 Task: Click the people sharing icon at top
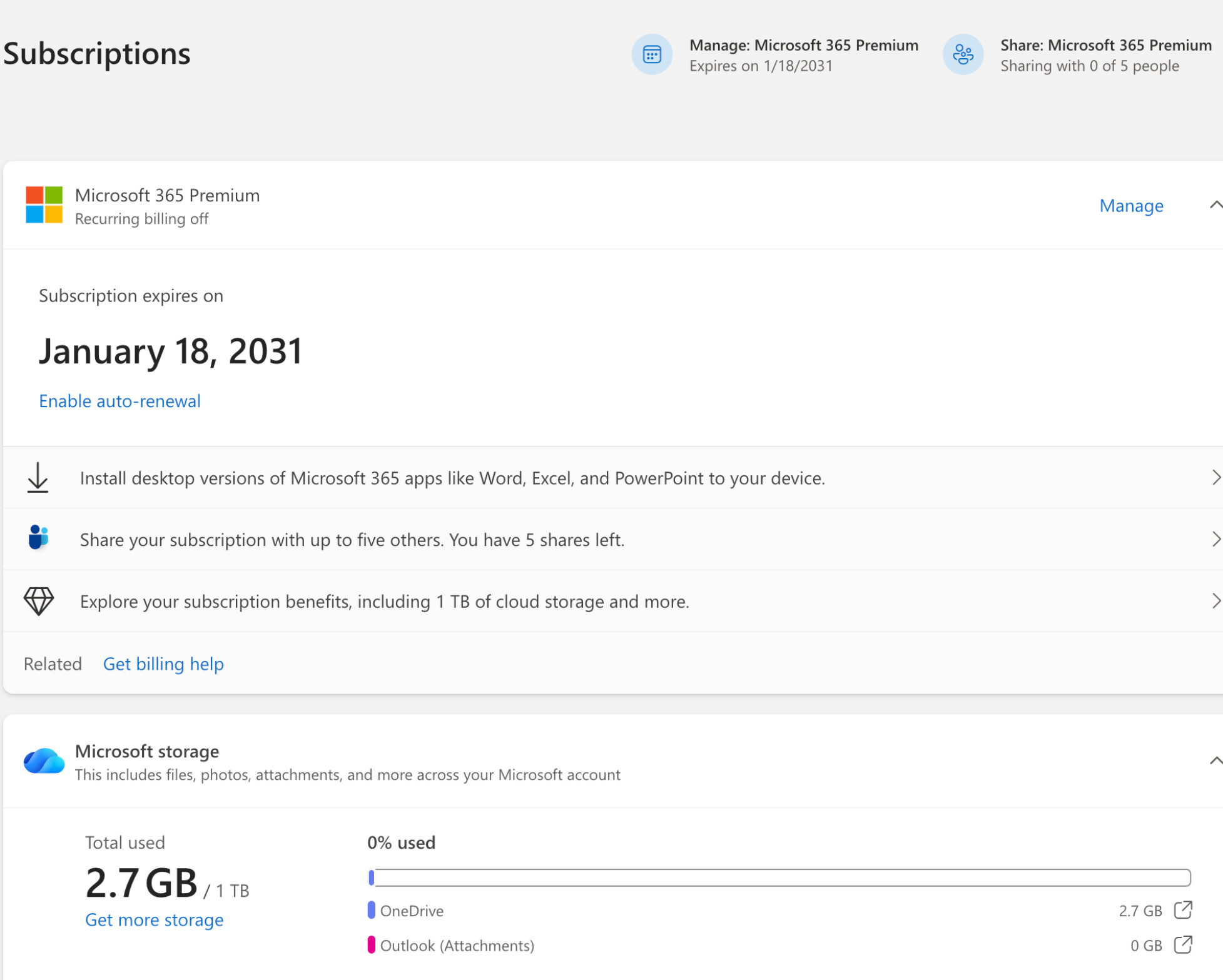(962, 55)
